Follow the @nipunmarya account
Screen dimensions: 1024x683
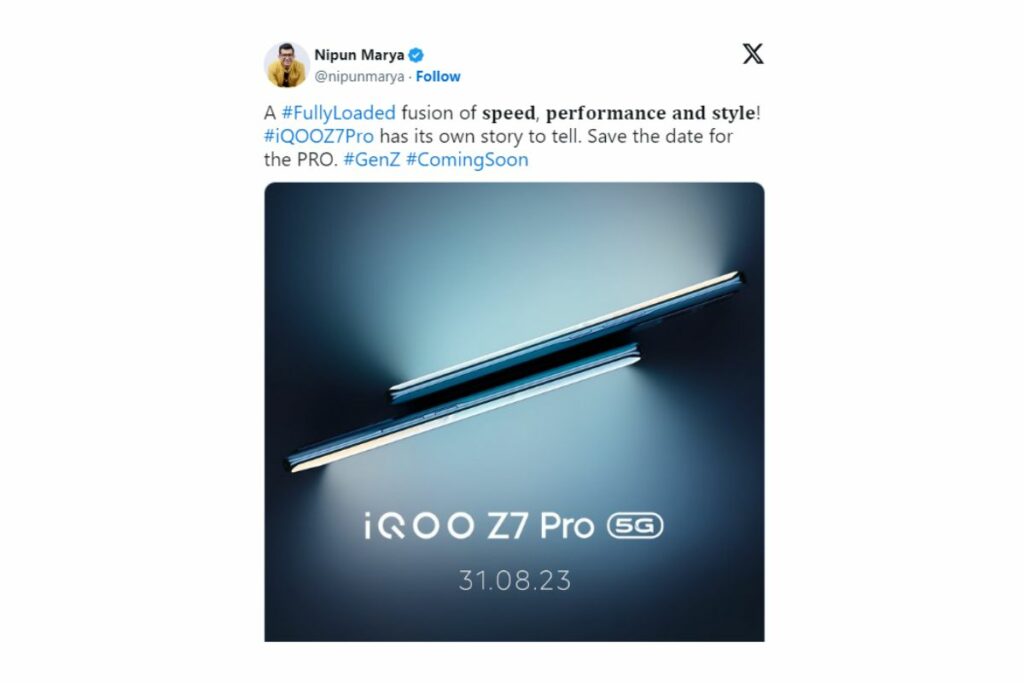tap(438, 76)
